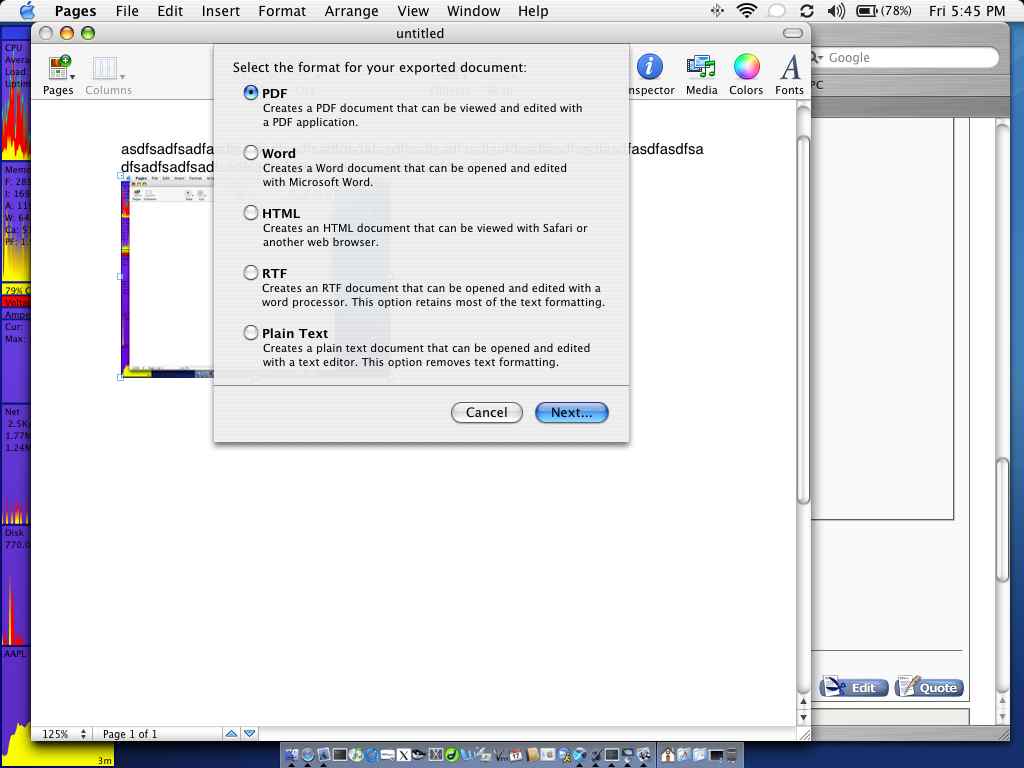Screen dimensions: 1024x768
Task: Open the iCal calendar icon in the Dock
Action: click(x=516, y=755)
